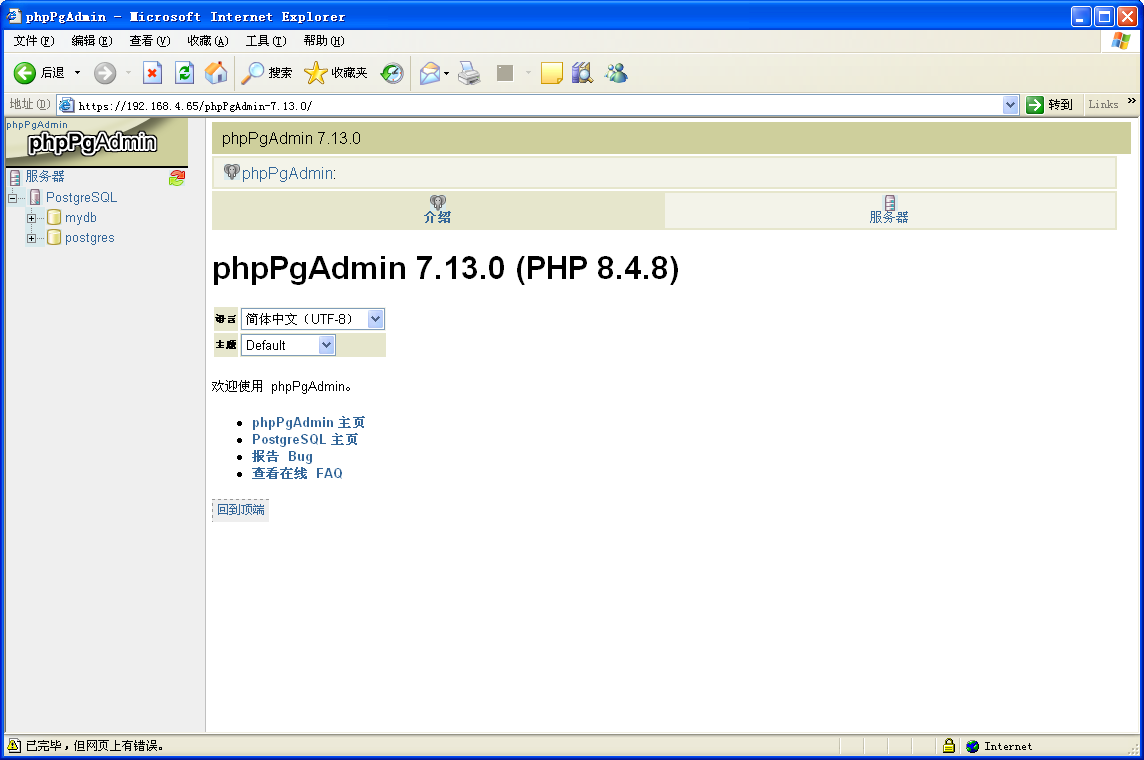Open the yellow Discuss note icon
The image size is (1144, 760).
pos(552,73)
